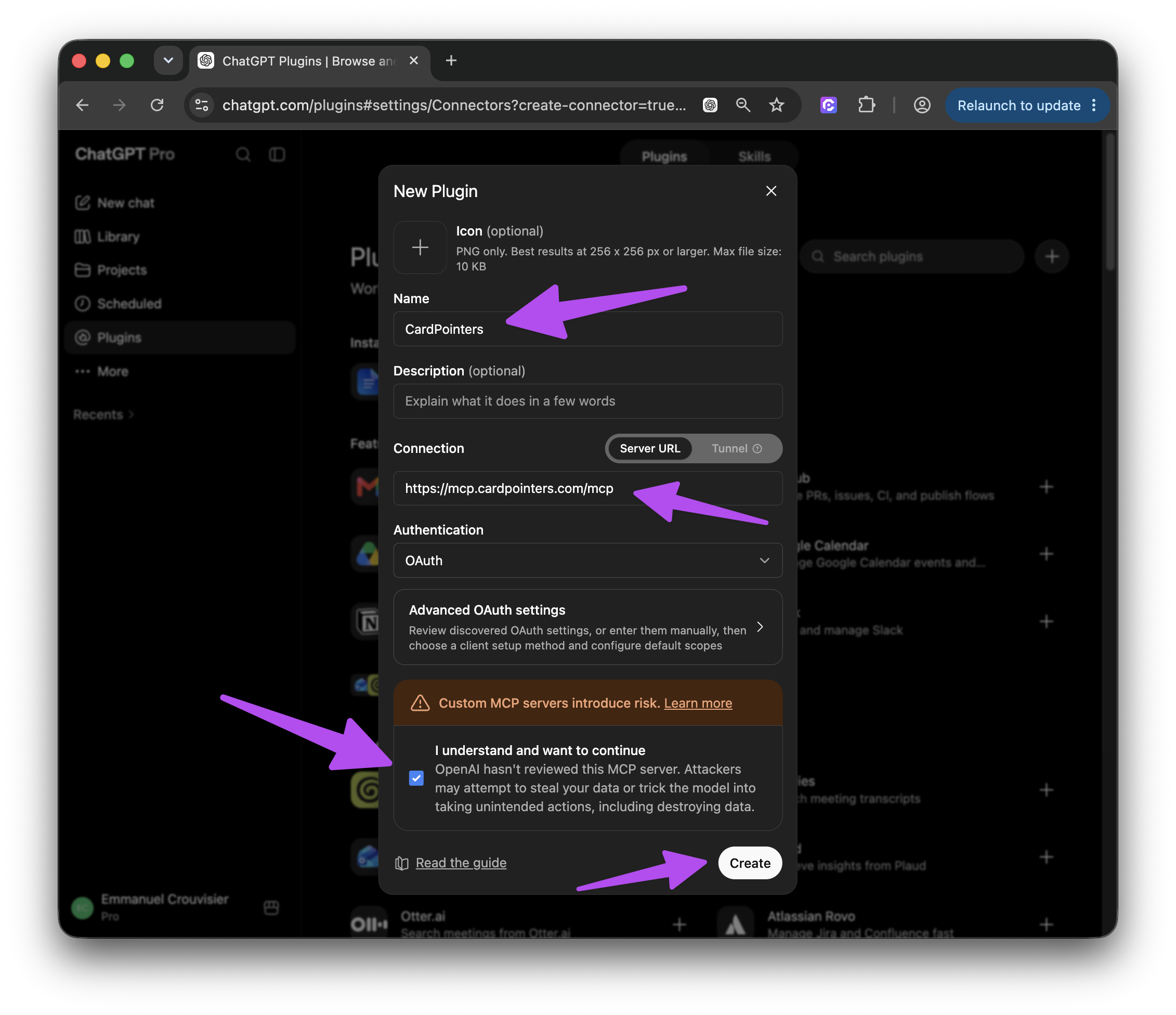This screenshot has width=1176, height=1015.
Task: Go back in browser history
Action: click(82, 105)
